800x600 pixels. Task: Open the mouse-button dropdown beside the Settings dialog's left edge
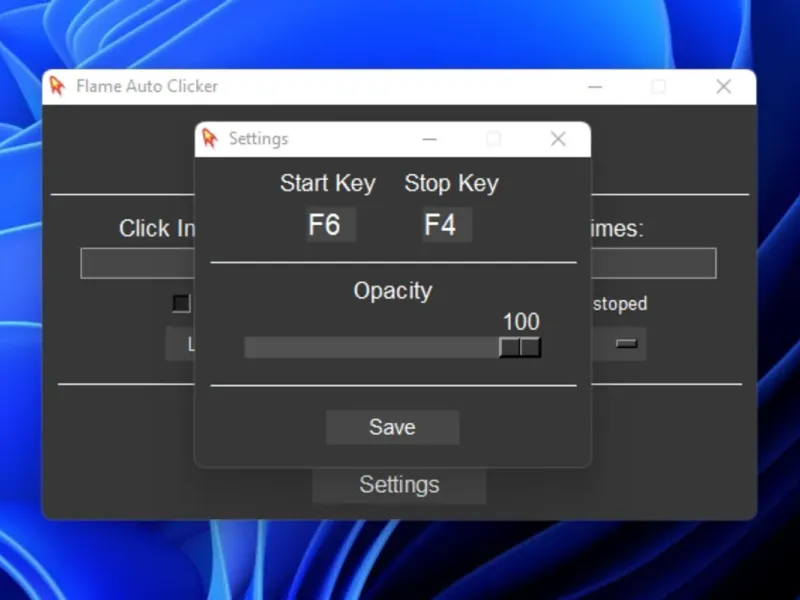coord(180,344)
